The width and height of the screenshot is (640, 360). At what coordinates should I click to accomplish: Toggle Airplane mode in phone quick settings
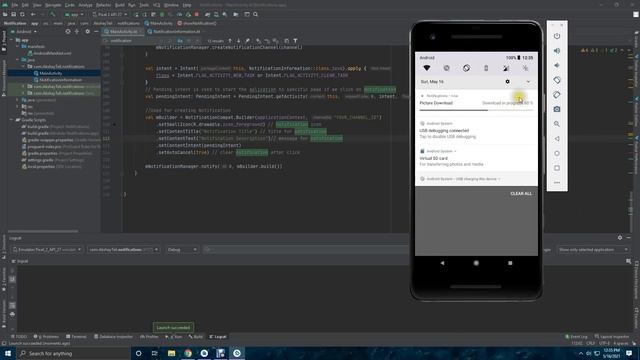(x=525, y=68)
